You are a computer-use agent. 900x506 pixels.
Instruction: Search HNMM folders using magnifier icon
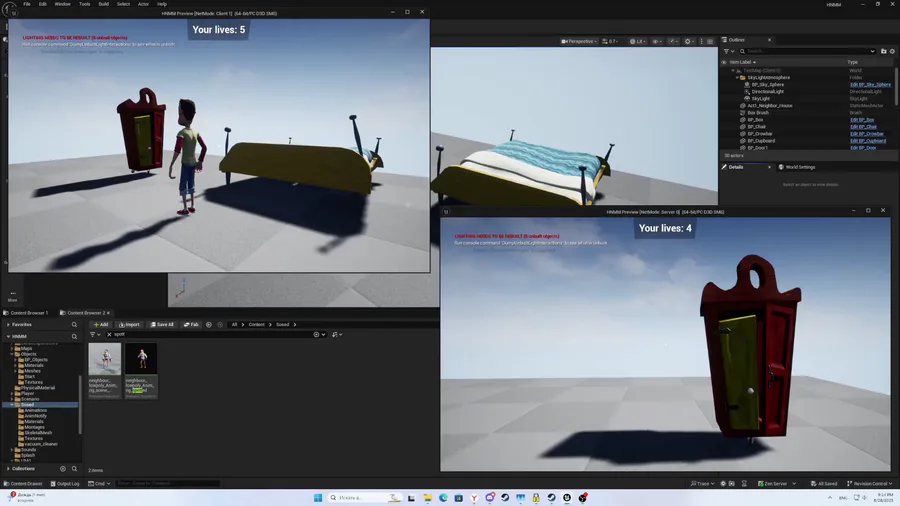74,336
